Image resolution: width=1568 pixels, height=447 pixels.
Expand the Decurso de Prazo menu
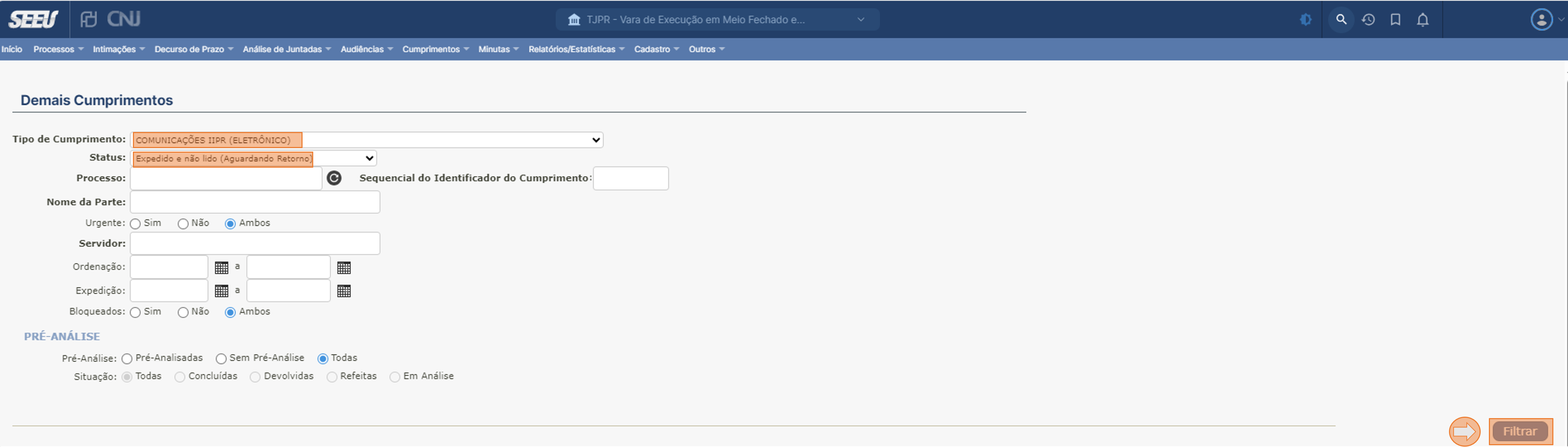(x=194, y=49)
